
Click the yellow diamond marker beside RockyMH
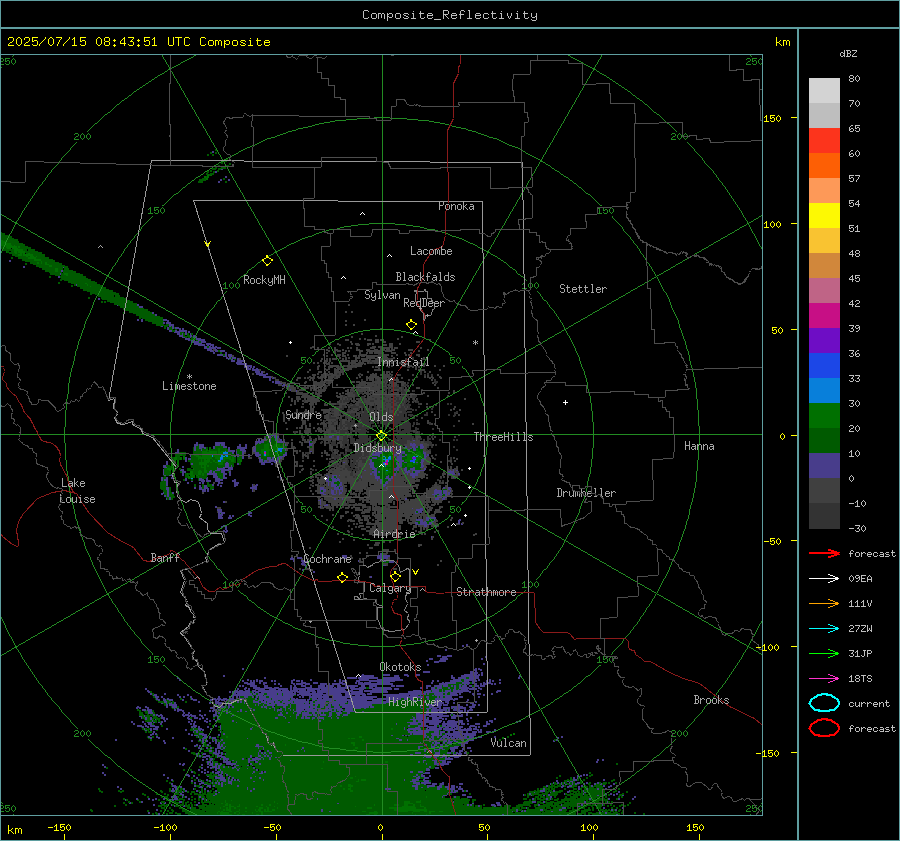pos(267,261)
